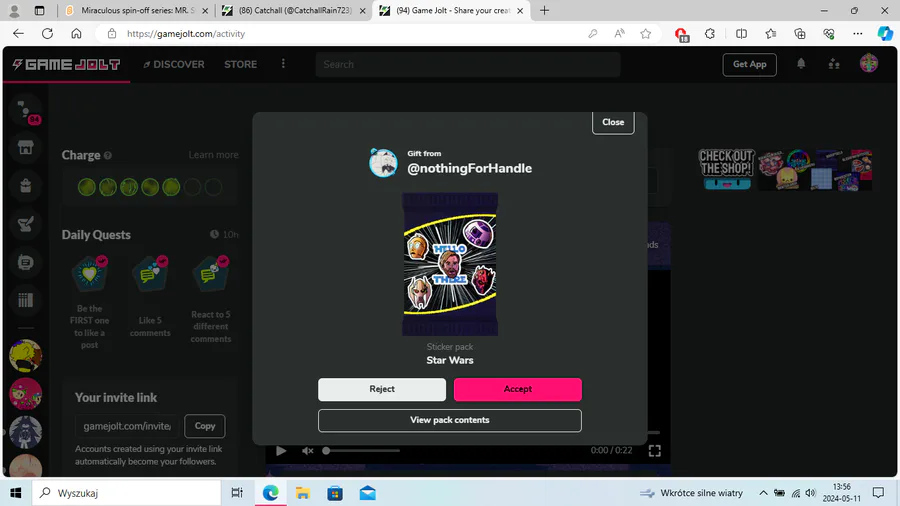Image resolution: width=900 pixels, height=506 pixels.
Task: Go back in the browser
Action: 18,33
